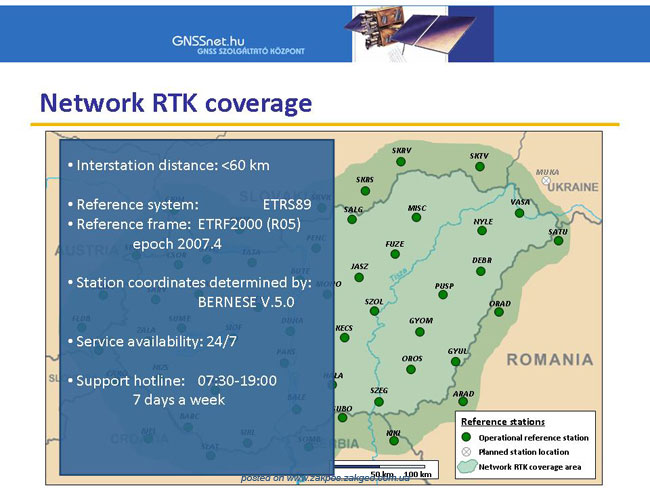Click the map scale bar

(x=386, y=469)
